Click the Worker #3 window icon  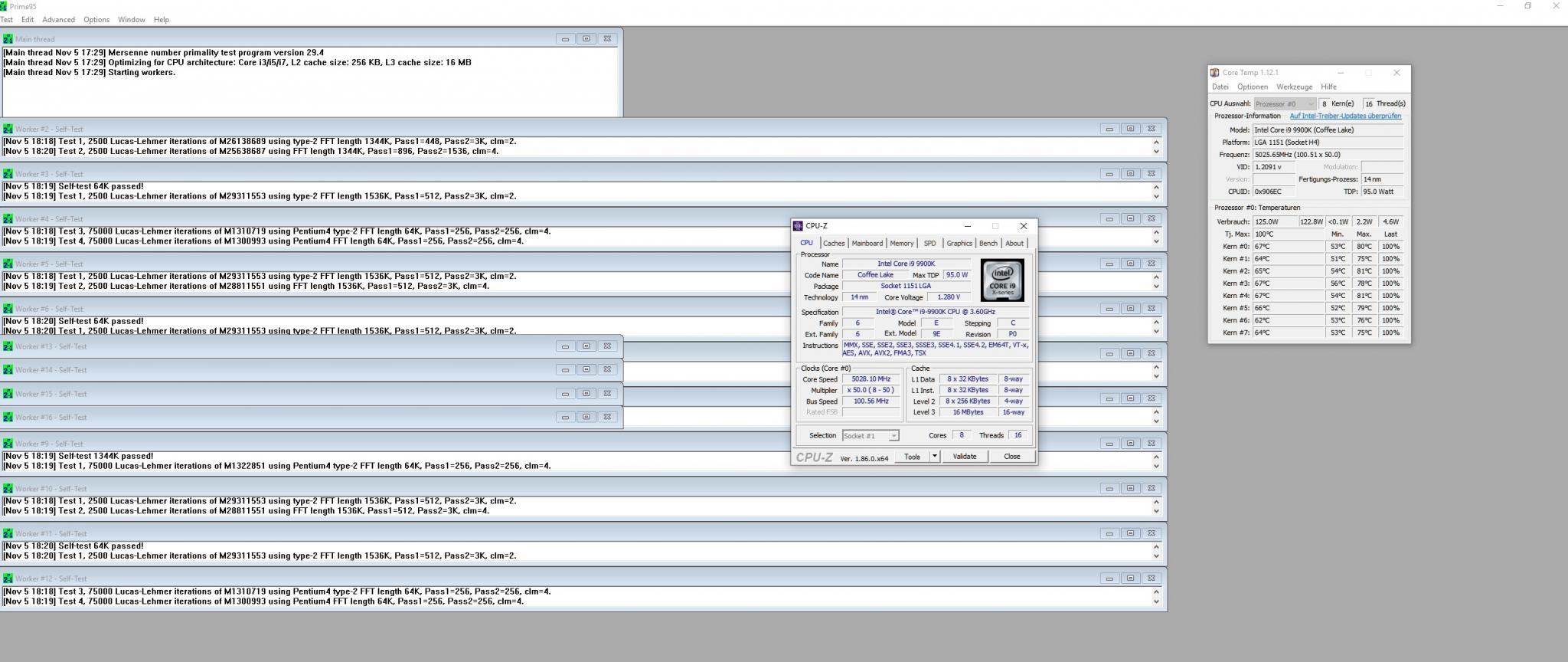tap(8, 174)
